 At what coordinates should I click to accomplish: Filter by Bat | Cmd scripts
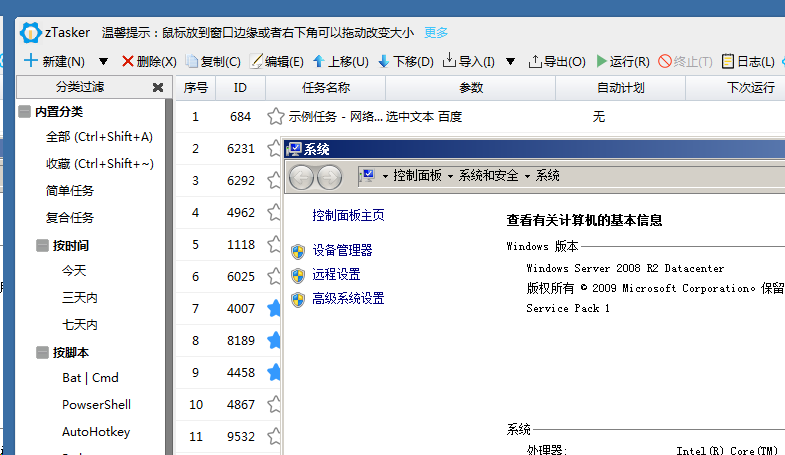90,377
